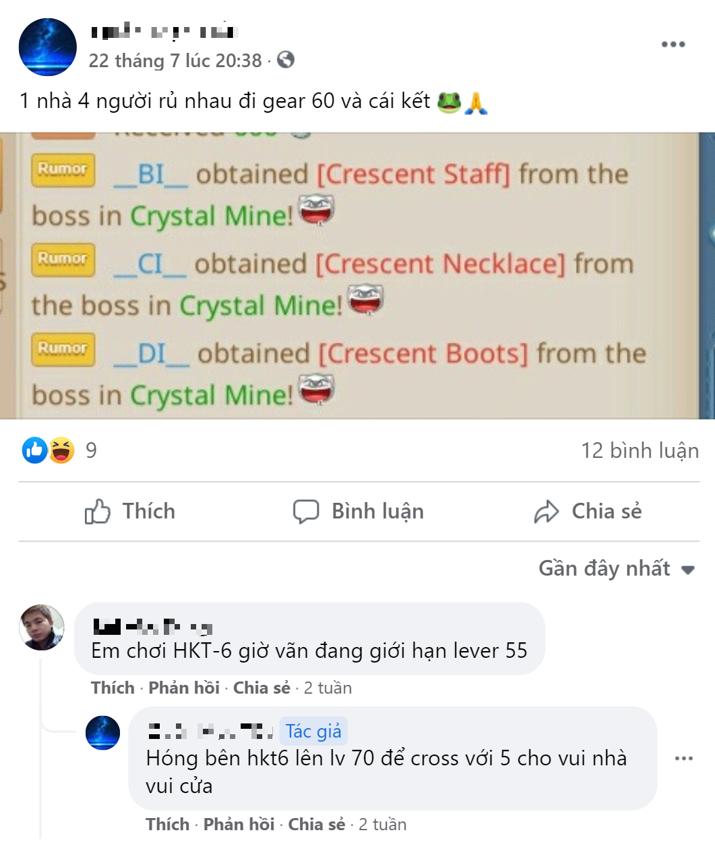
Task: Reply to the HKT-6 lever 55 comment
Action: [x=184, y=688]
